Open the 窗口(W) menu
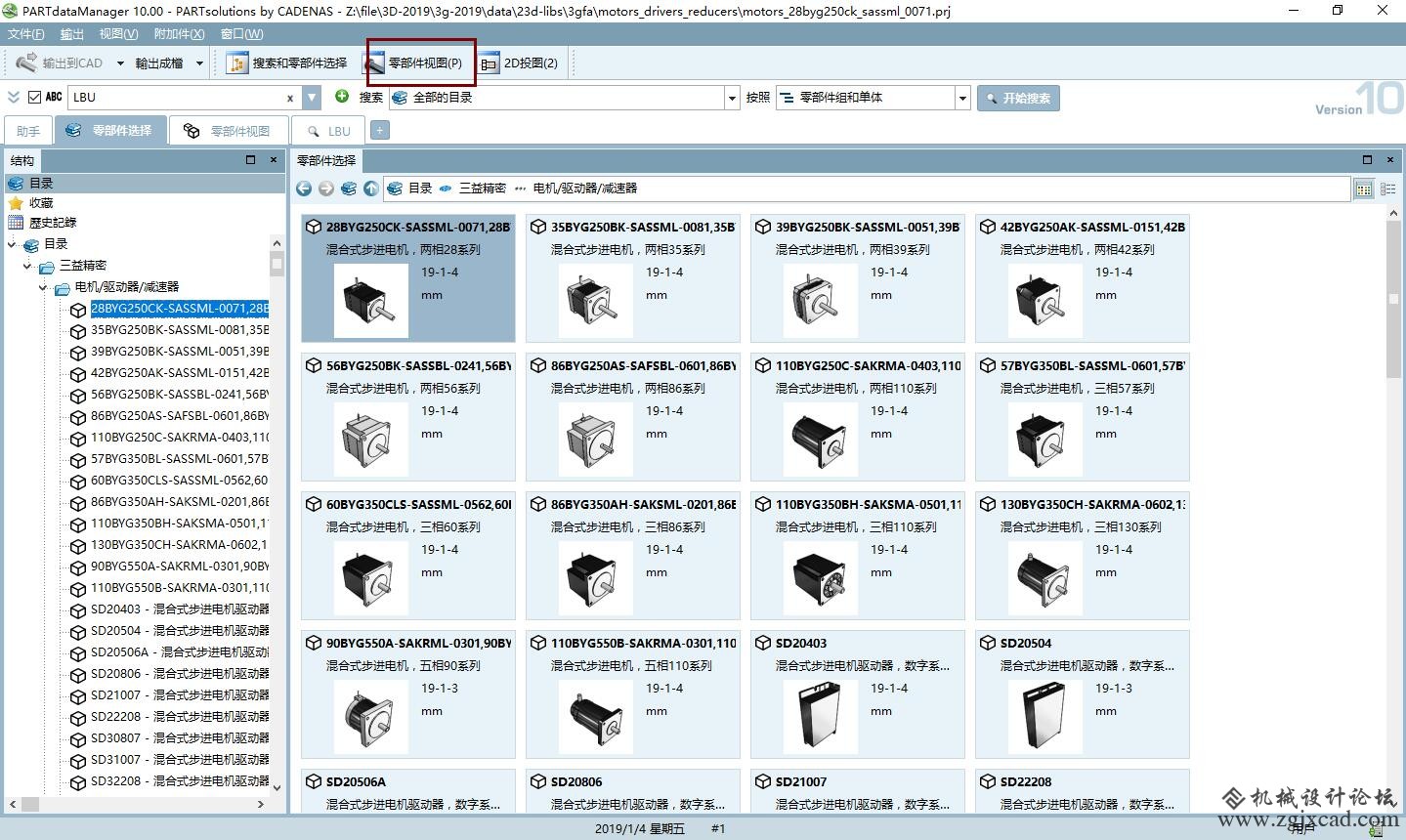 pos(241,34)
